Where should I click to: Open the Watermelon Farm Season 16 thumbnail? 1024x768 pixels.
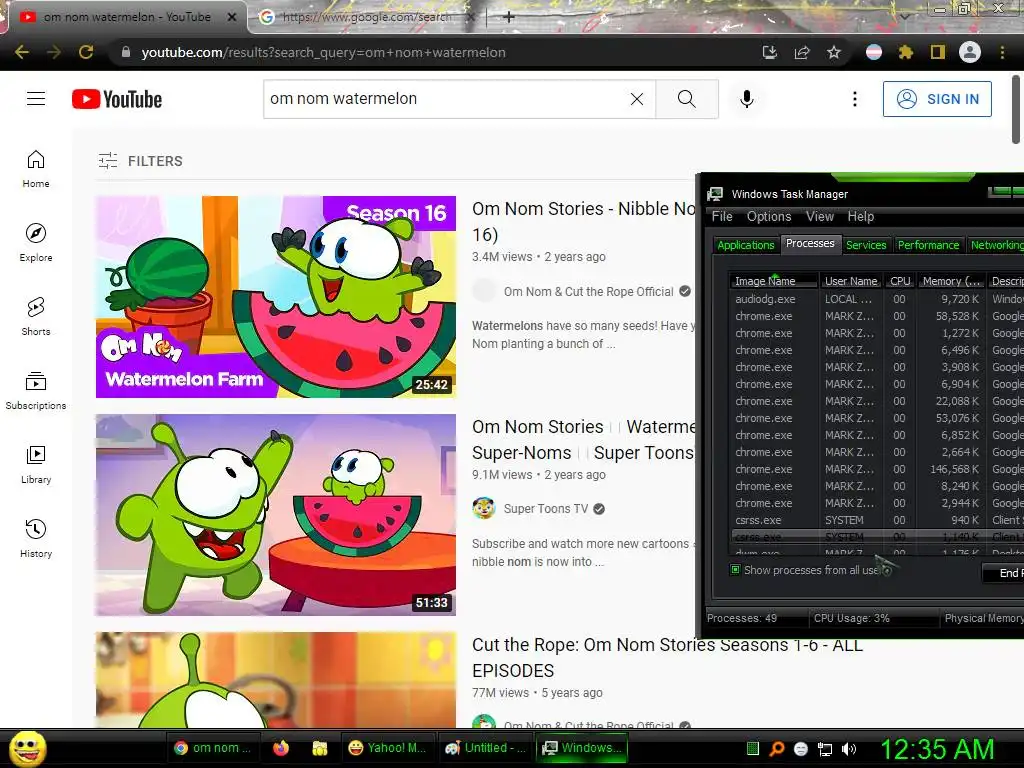[x=276, y=296]
